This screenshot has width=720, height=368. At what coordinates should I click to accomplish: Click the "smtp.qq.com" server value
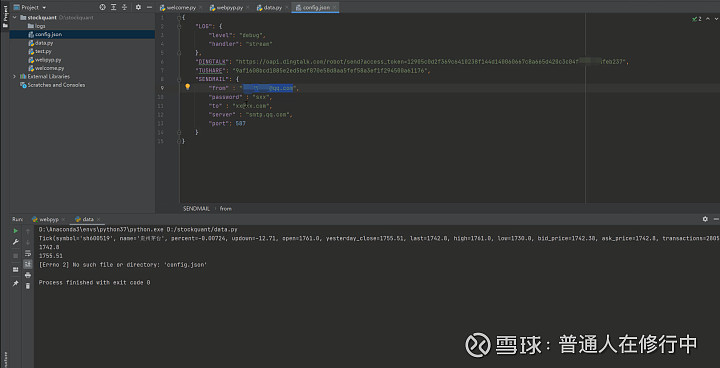269,115
